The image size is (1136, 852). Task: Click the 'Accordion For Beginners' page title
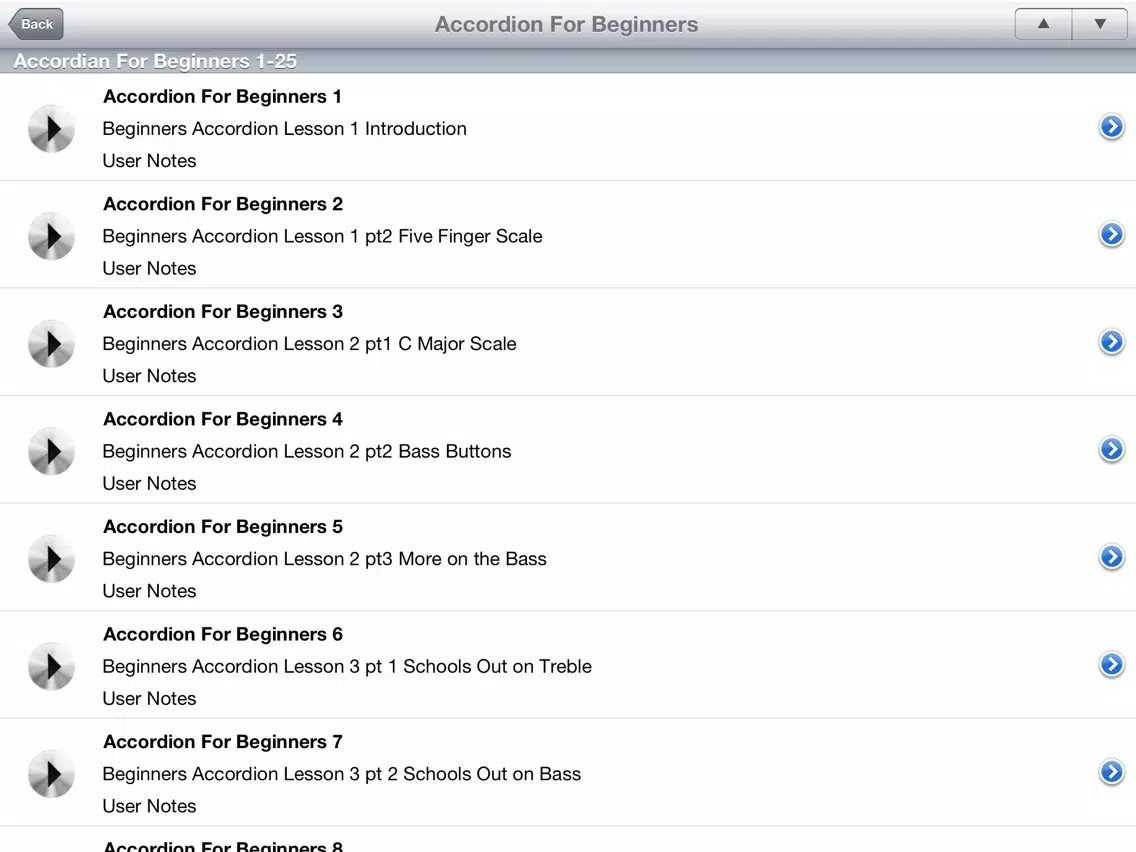567,25
